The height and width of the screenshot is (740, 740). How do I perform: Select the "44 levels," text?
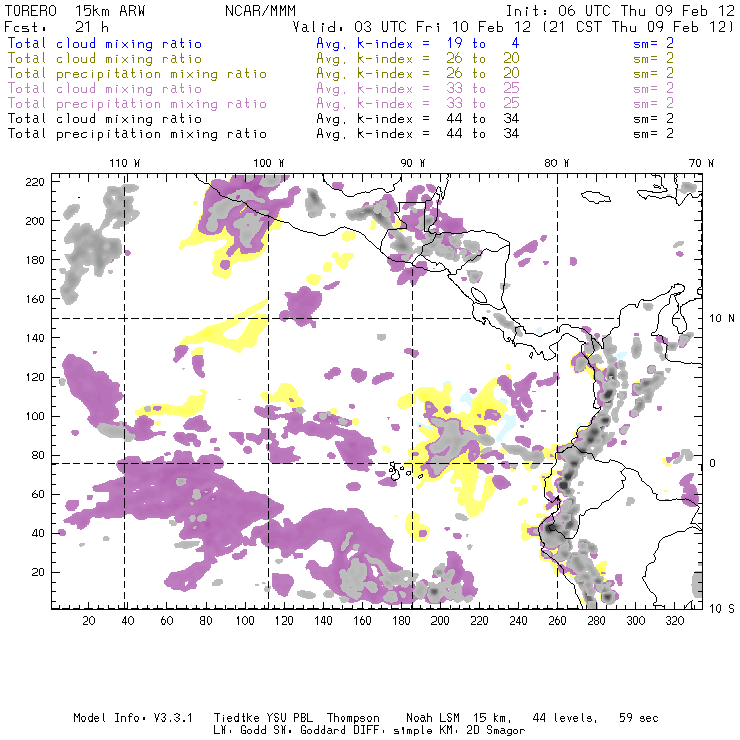coord(565,718)
